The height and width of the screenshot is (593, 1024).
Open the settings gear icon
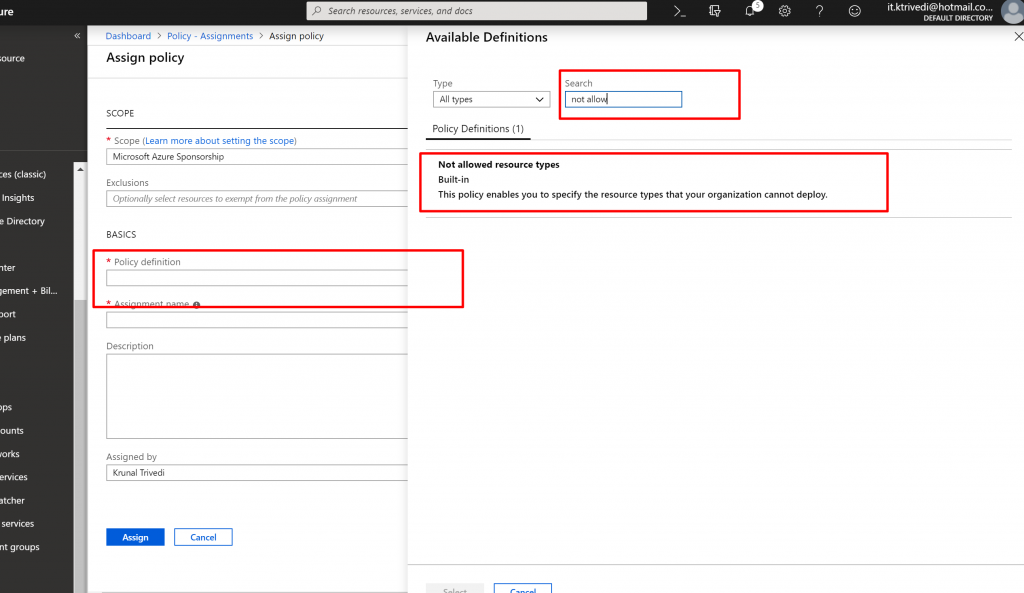[785, 11]
